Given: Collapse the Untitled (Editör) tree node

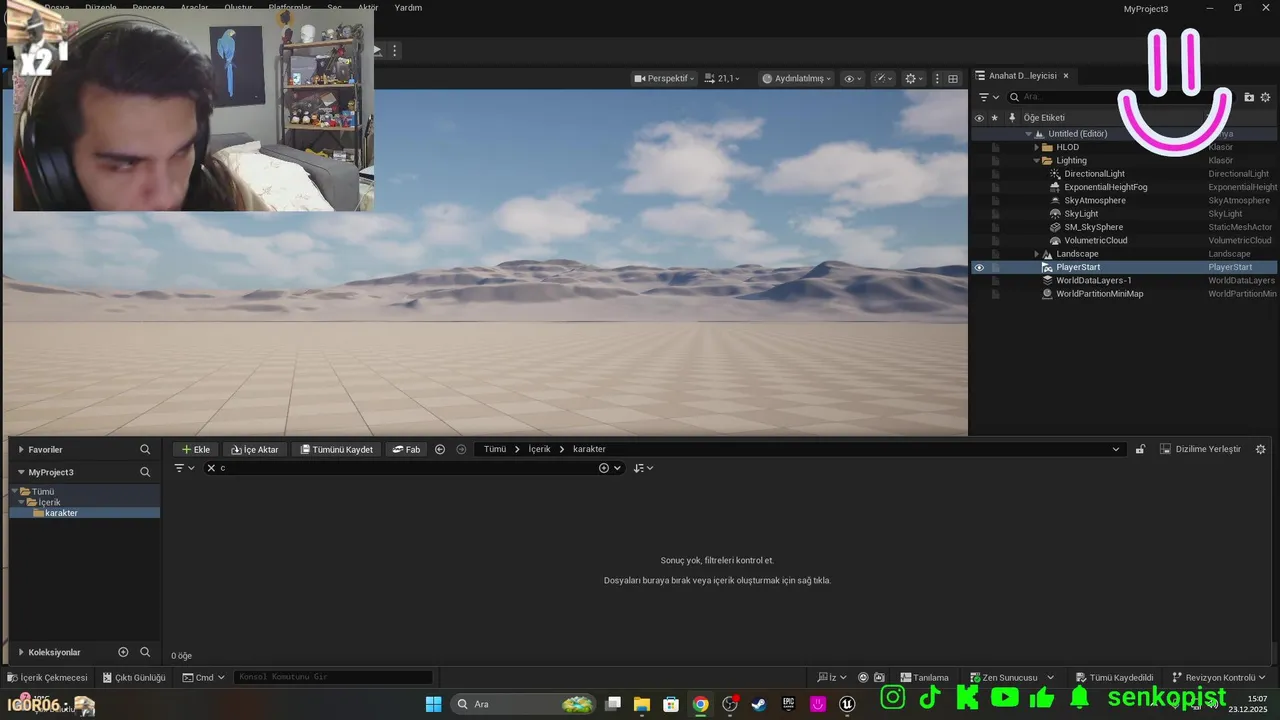Looking at the screenshot, I should point(1028,134).
